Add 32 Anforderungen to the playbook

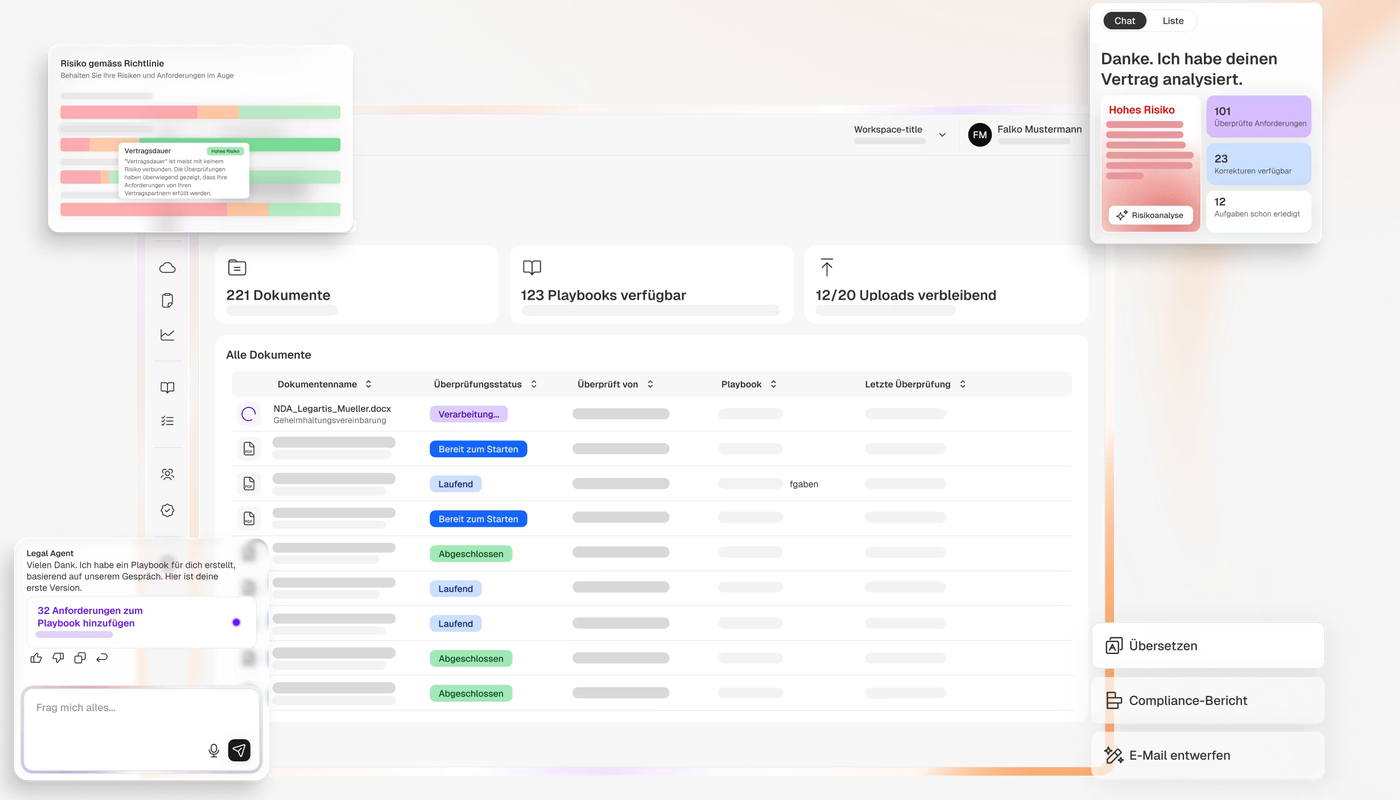141,622
